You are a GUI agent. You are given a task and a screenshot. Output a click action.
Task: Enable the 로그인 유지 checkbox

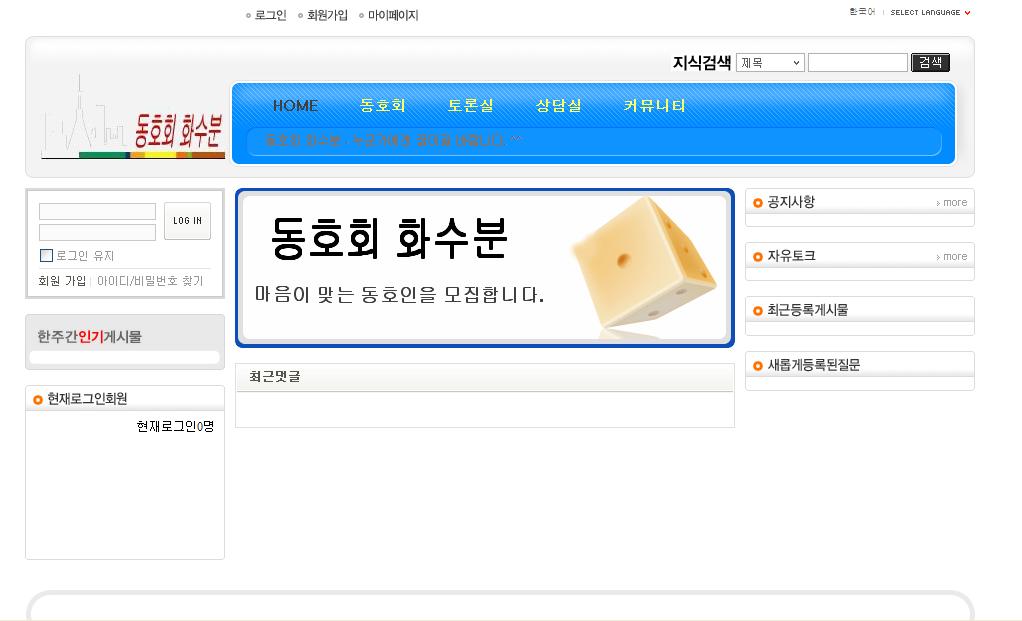coord(46,255)
